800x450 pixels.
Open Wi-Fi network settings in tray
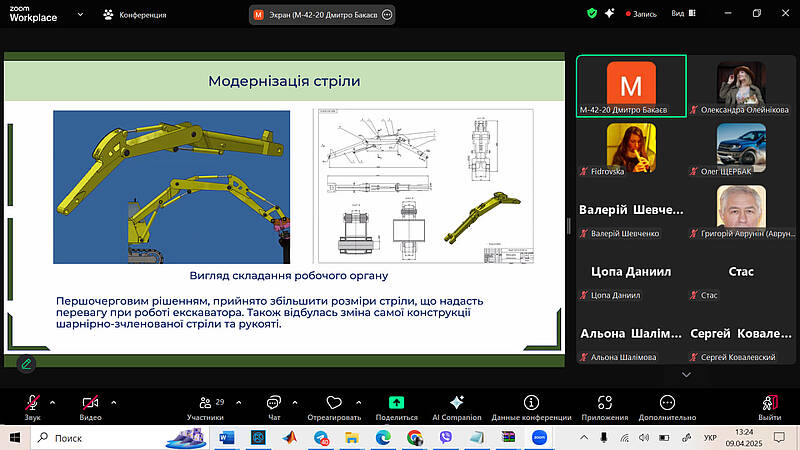click(624, 438)
